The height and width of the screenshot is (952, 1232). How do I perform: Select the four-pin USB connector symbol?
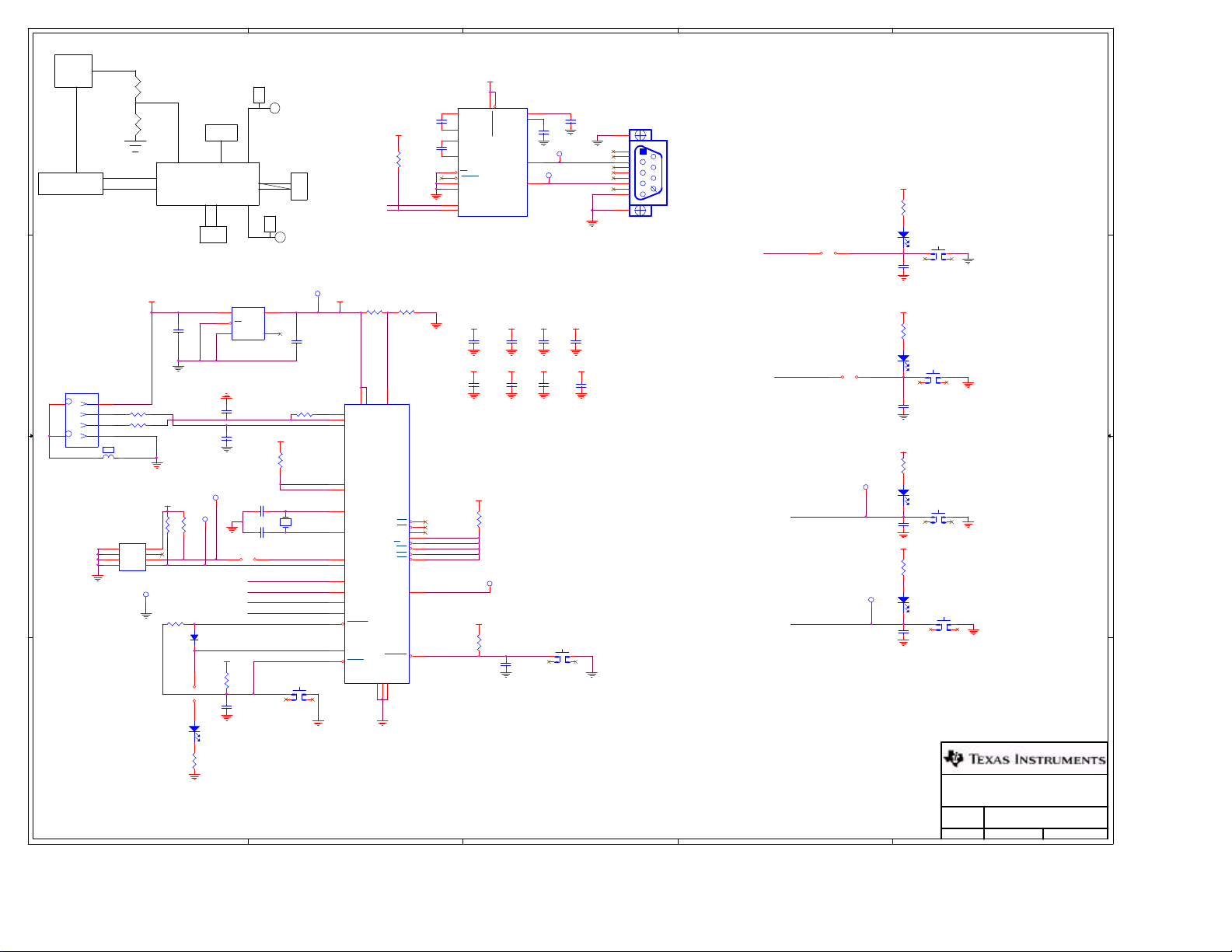[82, 420]
